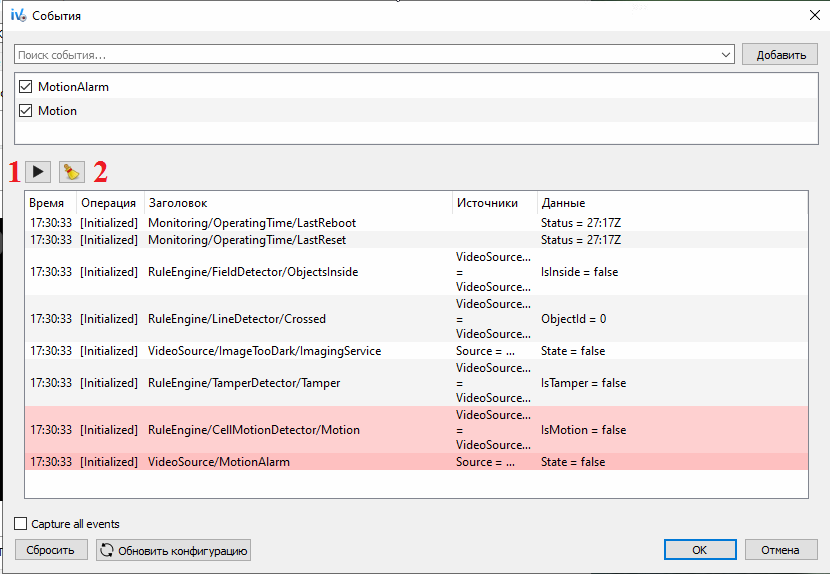Click the MotionAlarm label in the filter list
830x574 pixels.
point(74,87)
